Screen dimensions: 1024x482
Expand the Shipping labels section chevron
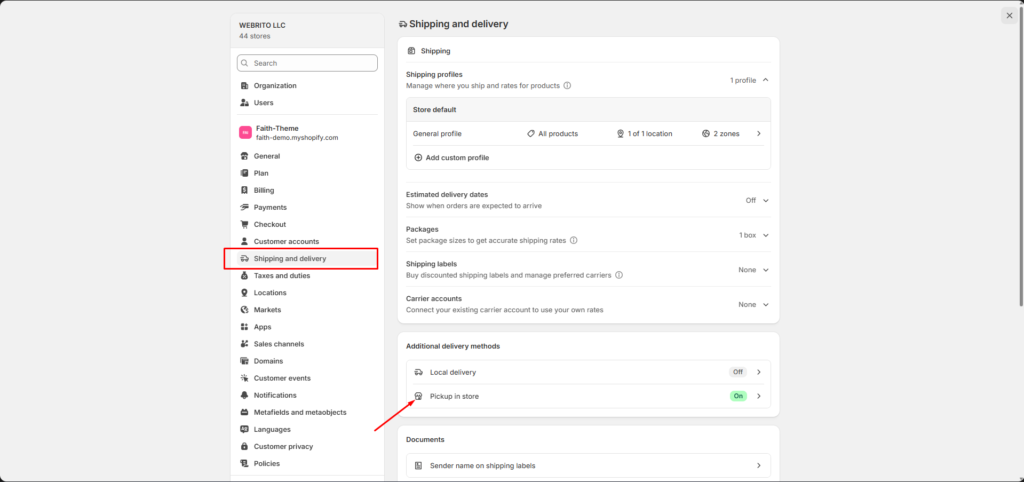[765, 270]
